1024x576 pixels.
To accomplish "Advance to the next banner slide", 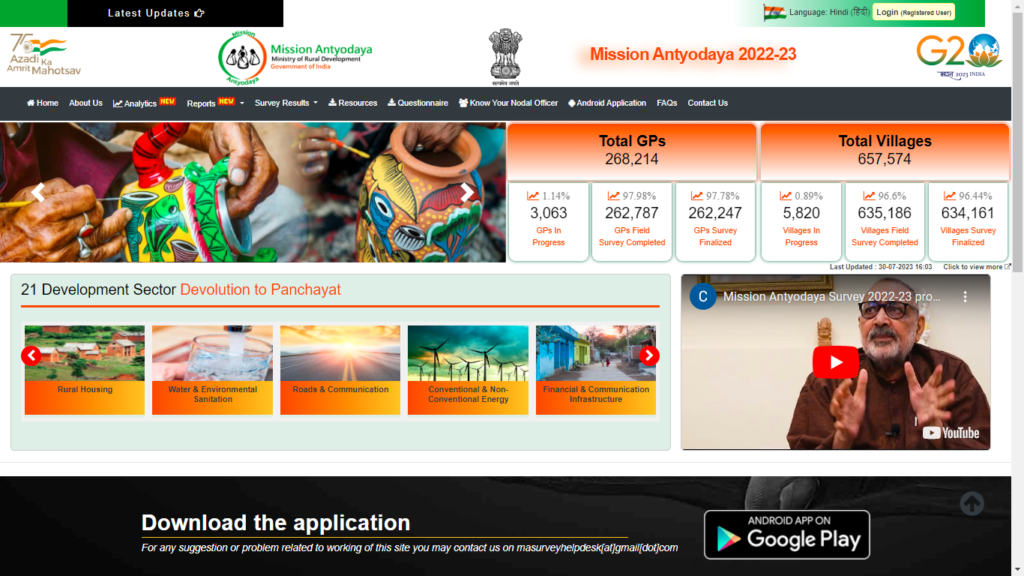I will point(466,192).
